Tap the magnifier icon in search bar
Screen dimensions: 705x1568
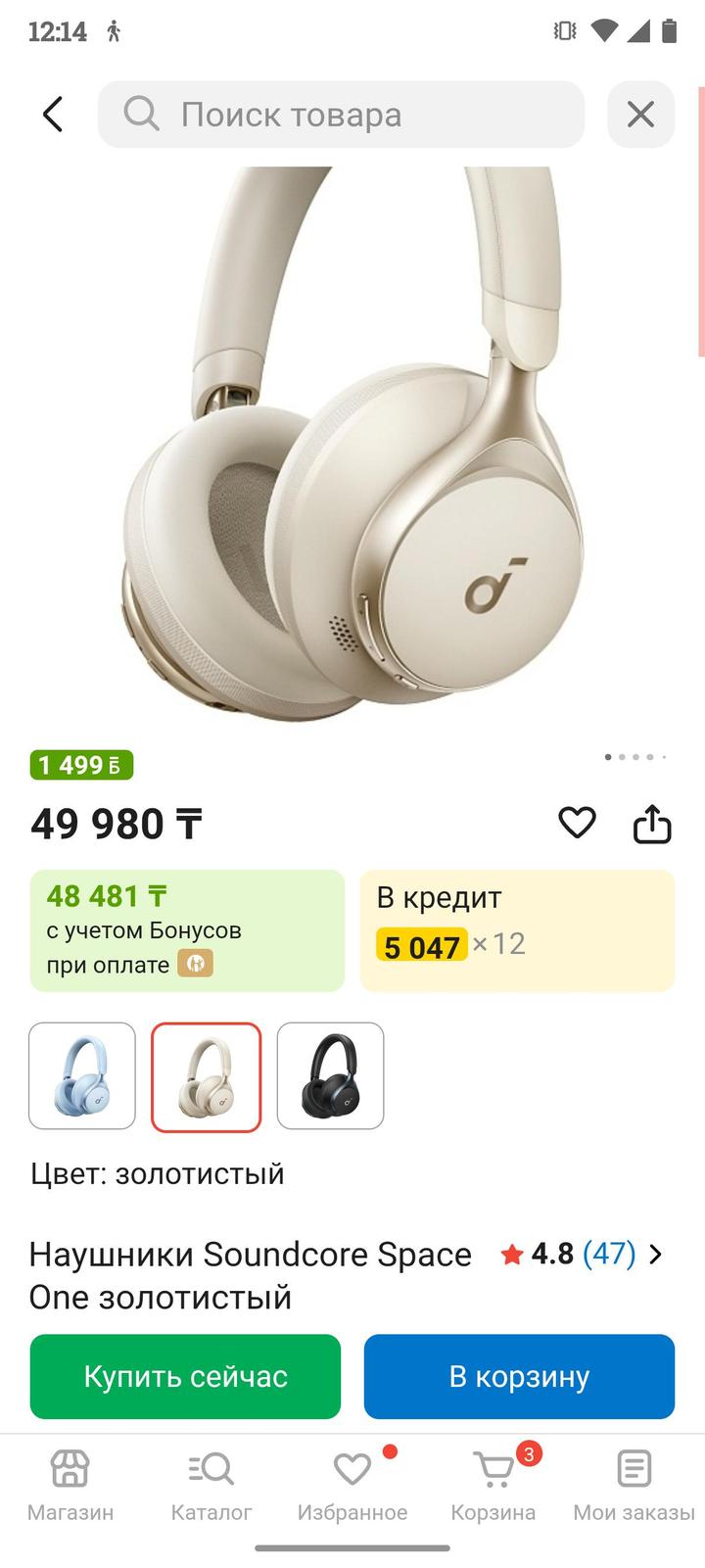click(x=141, y=114)
